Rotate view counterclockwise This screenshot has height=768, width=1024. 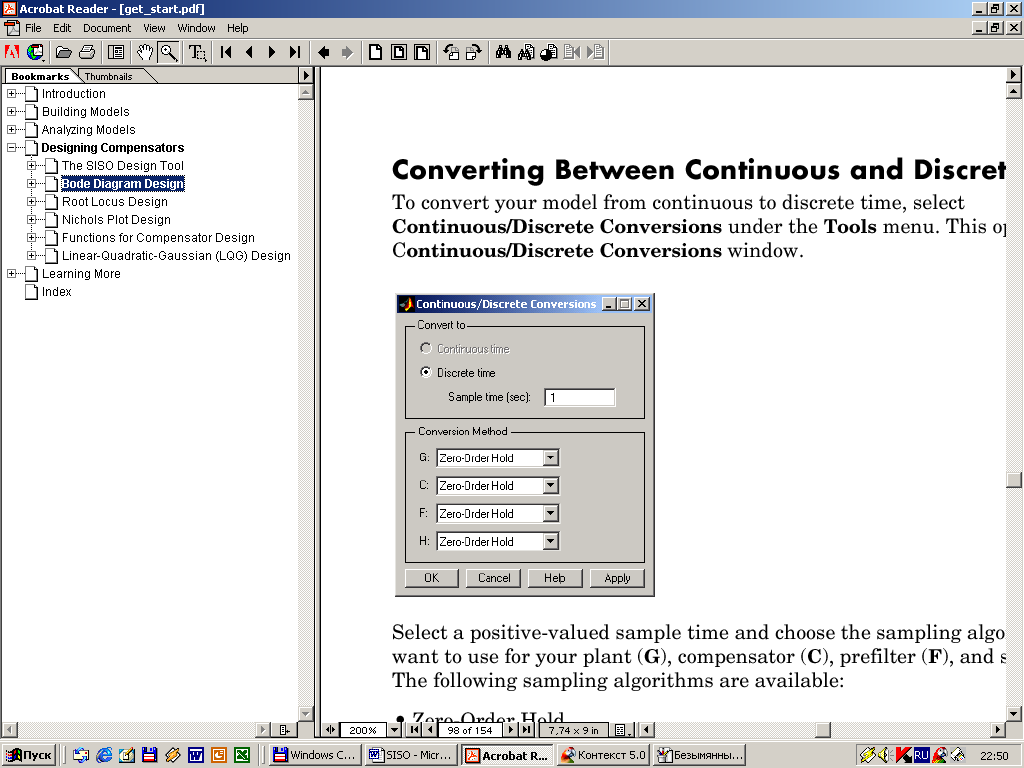coord(451,52)
